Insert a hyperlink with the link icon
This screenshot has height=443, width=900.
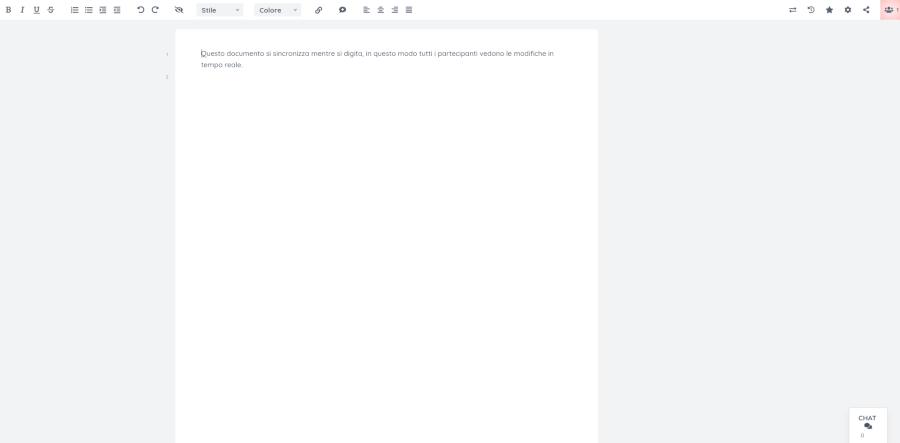tap(319, 10)
